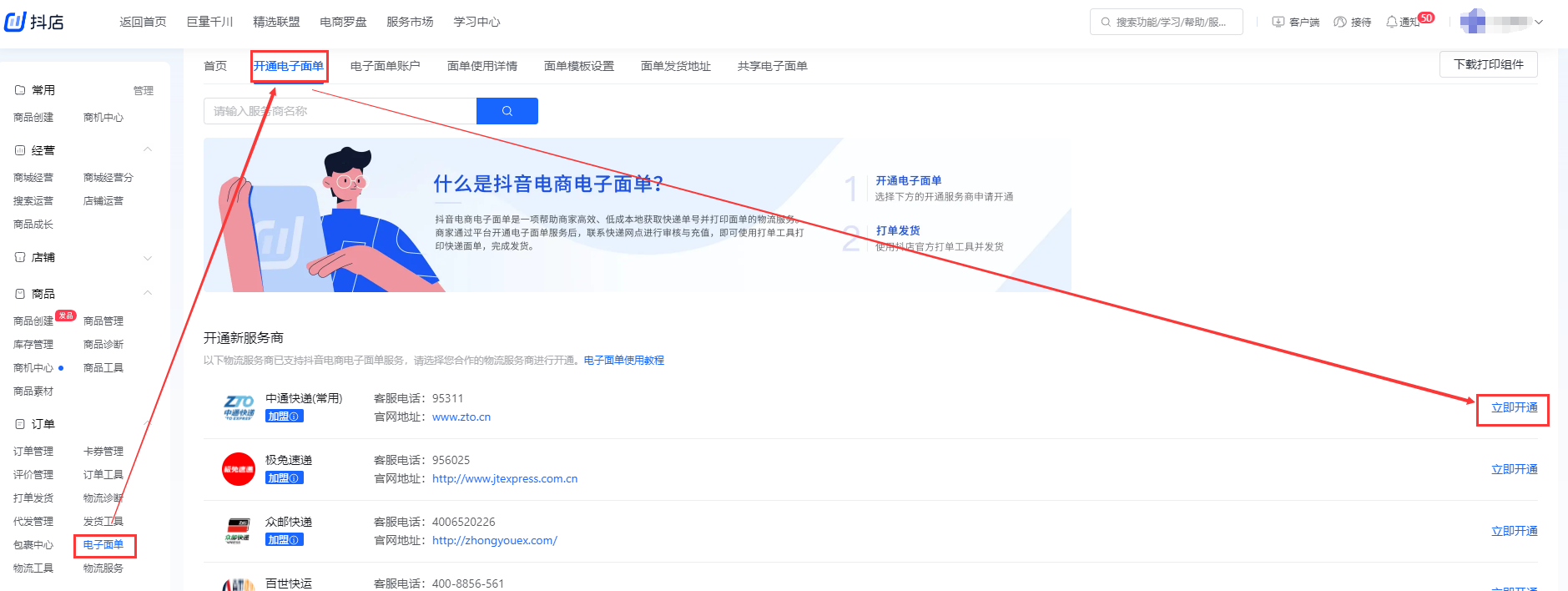Open 评价管理 in the sidebar
This screenshot has width=1568, height=591.
tap(33, 474)
